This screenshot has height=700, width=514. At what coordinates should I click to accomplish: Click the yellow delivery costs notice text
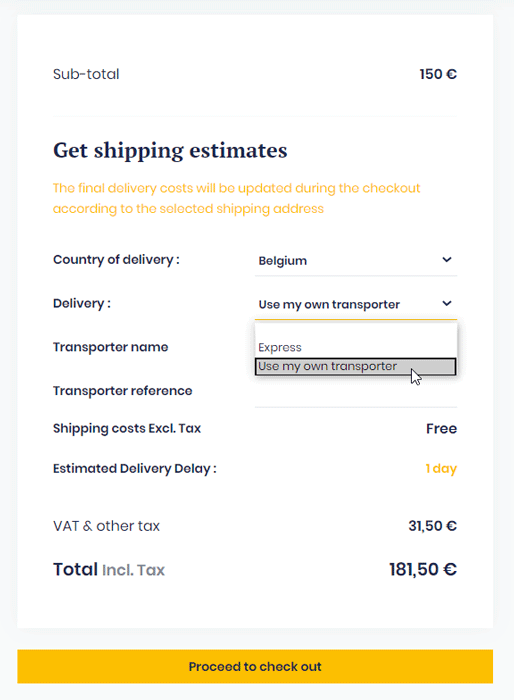237,198
